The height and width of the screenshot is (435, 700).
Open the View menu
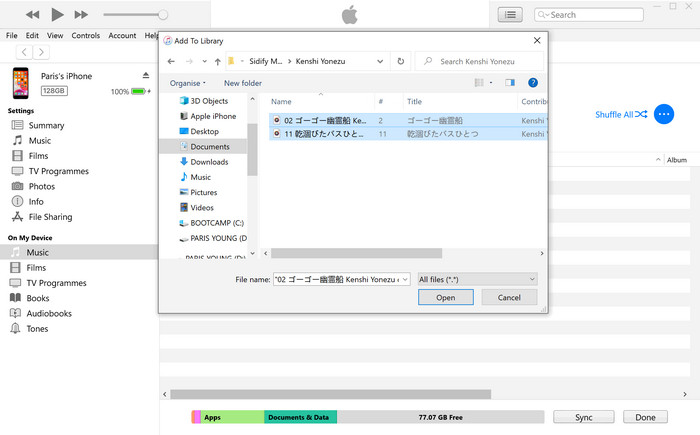click(x=55, y=35)
